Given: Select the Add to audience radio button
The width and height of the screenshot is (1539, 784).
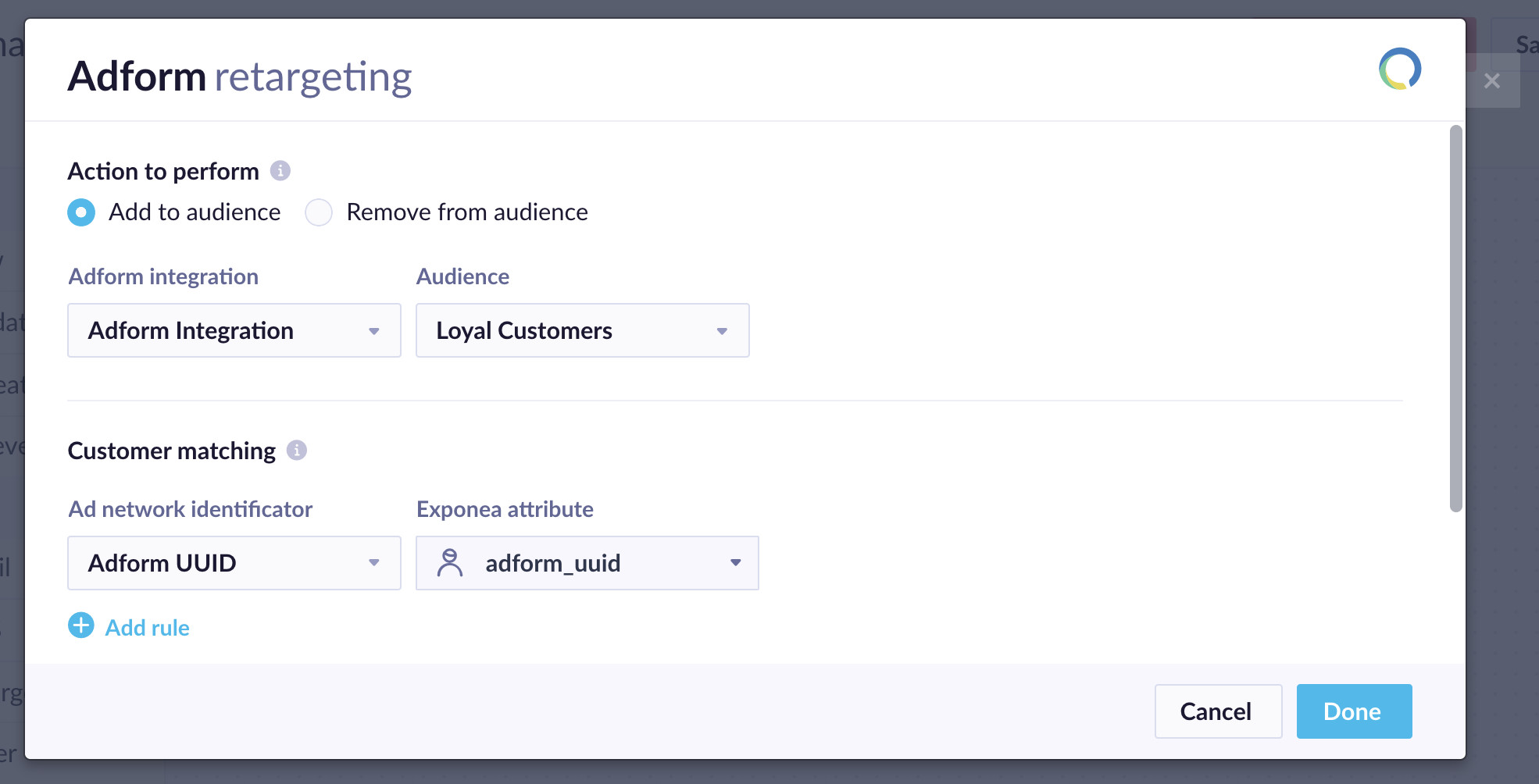Looking at the screenshot, I should click(x=81, y=212).
